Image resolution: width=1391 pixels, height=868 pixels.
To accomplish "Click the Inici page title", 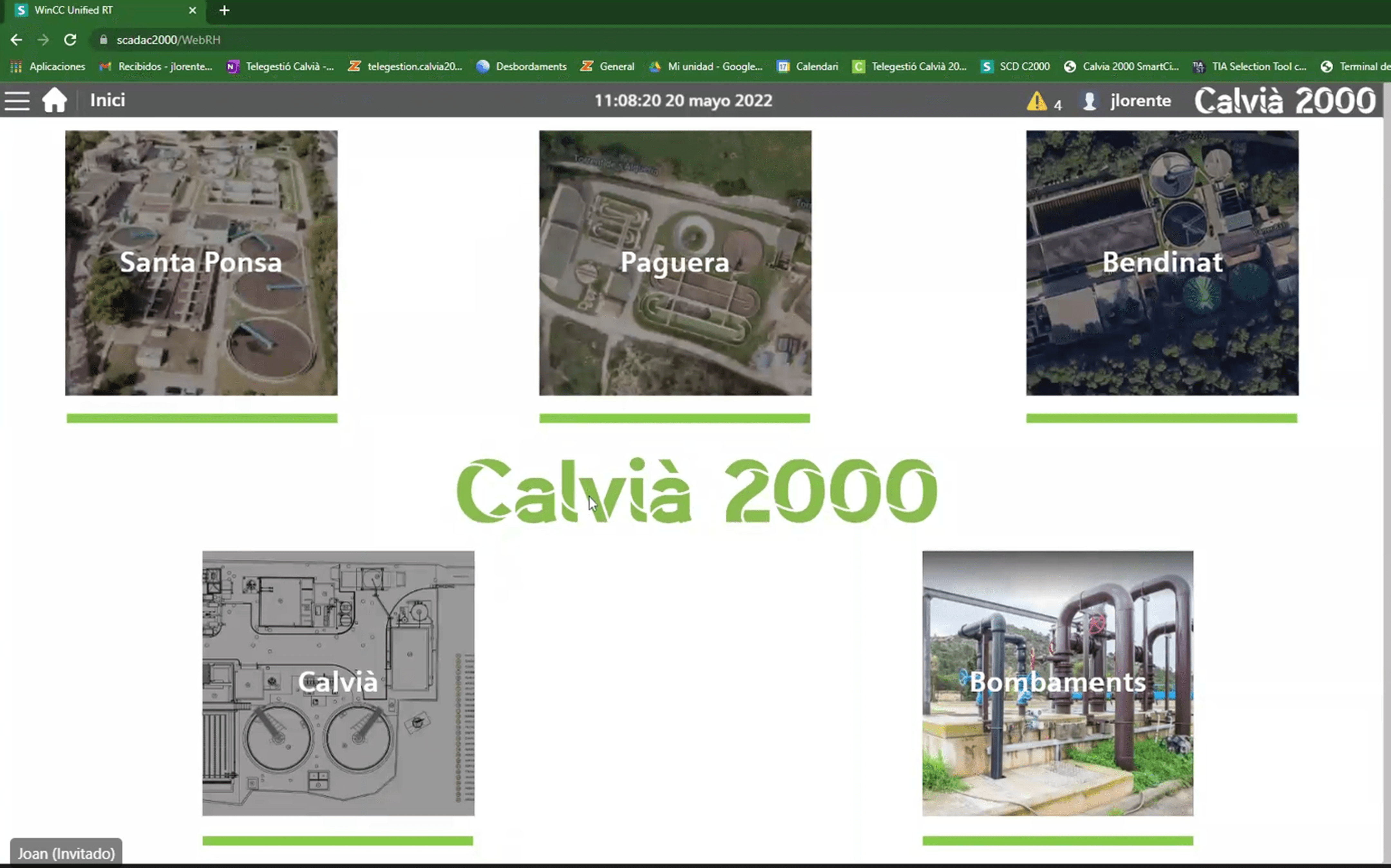I will (108, 100).
